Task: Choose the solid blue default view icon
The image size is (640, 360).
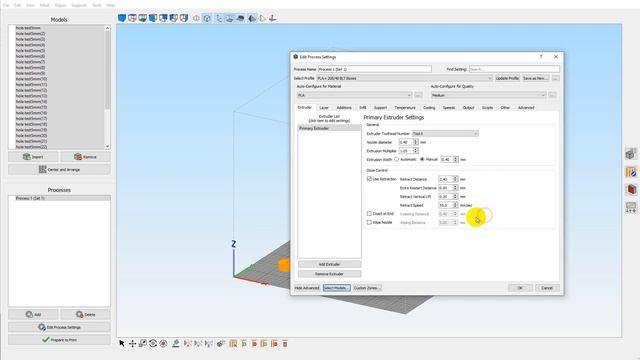Action: tap(122, 18)
